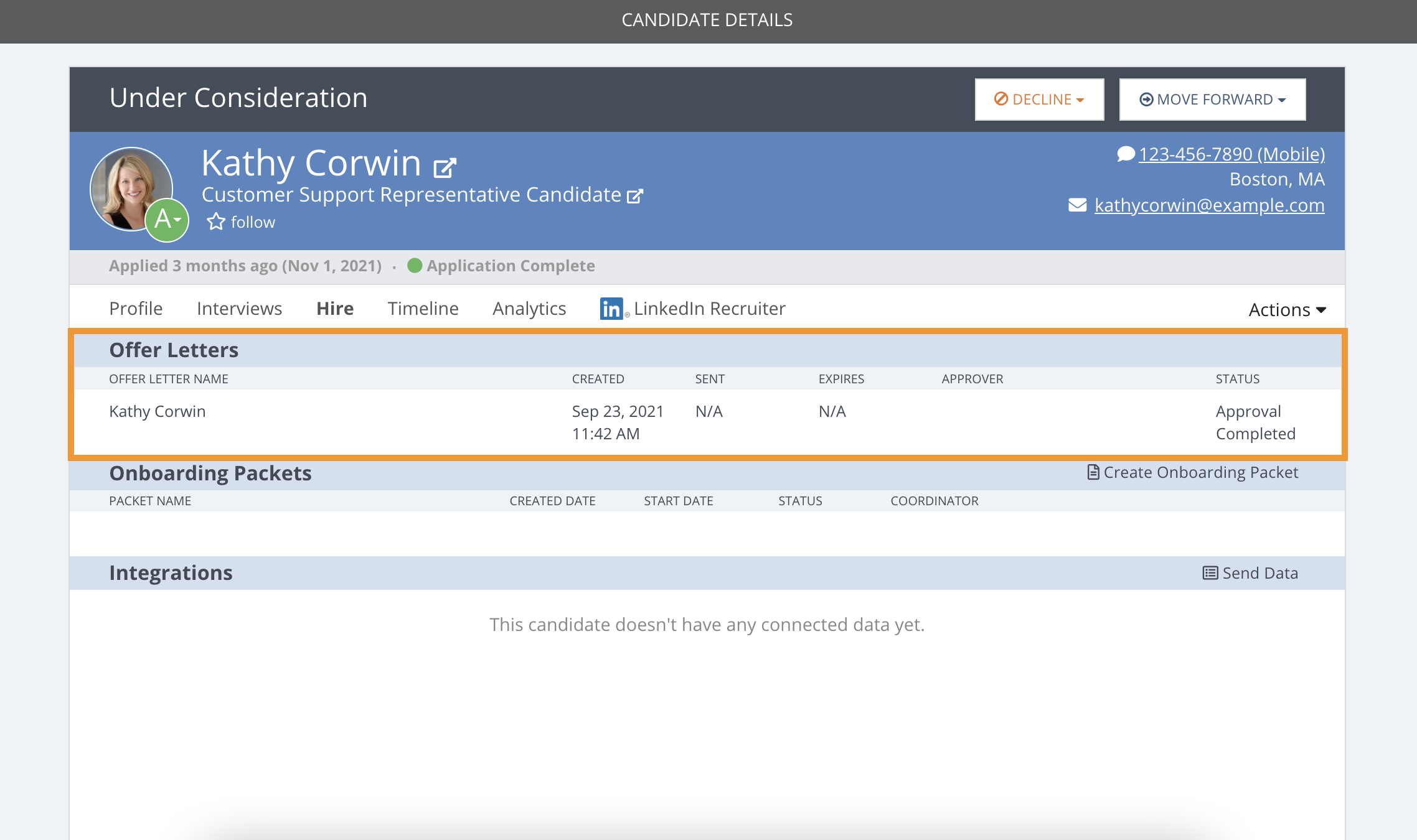Click the envelope email icon

point(1078,205)
